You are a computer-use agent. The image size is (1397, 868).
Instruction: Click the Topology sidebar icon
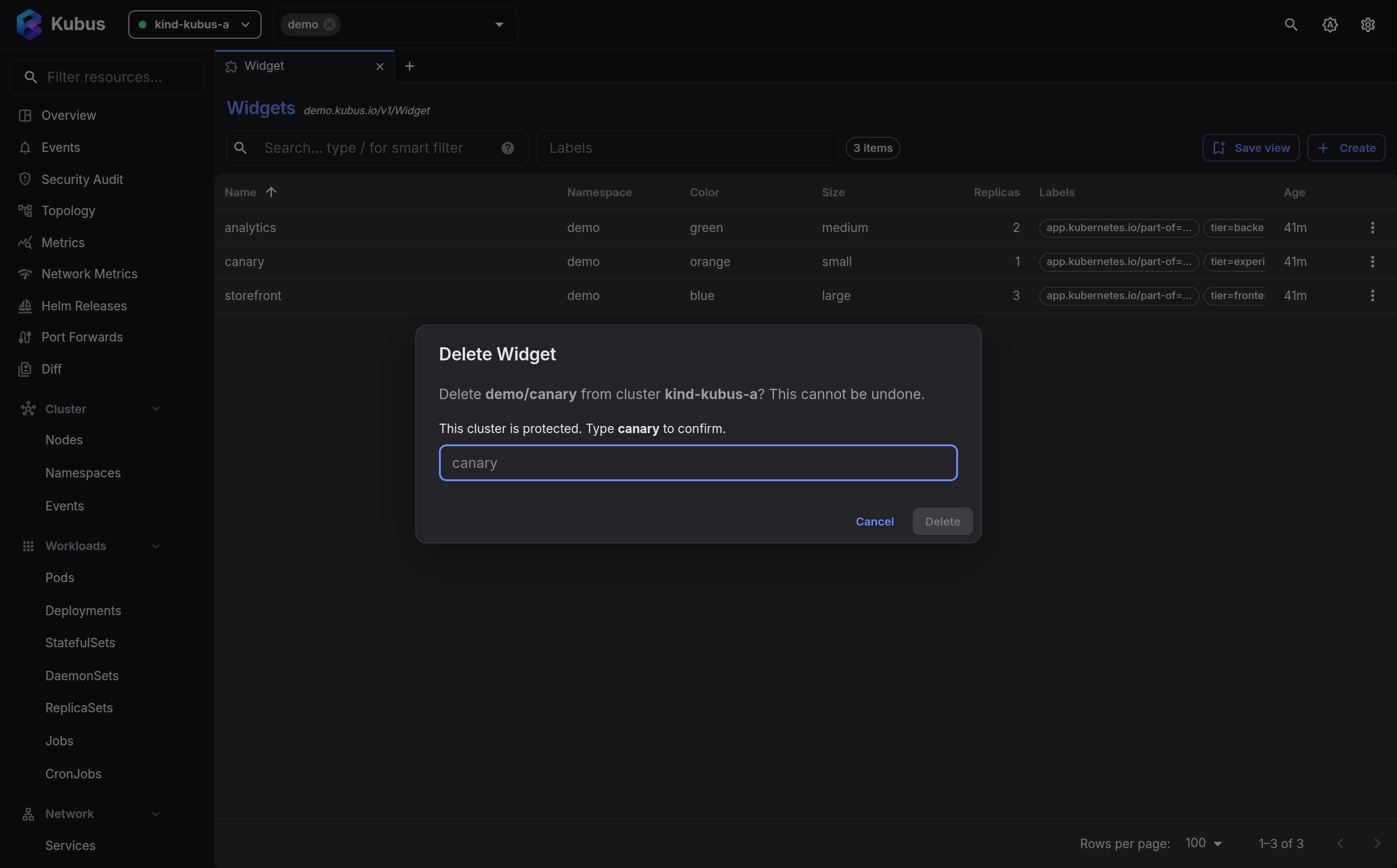tap(25, 211)
